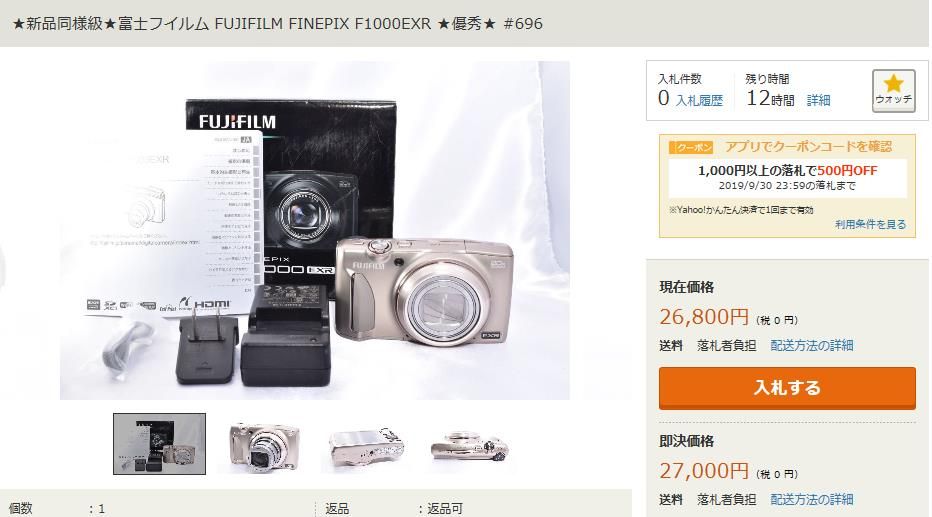Select second thumbnail showing camera front
This screenshot has height=517, width=932.
pyautogui.click(x=264, y=445)
